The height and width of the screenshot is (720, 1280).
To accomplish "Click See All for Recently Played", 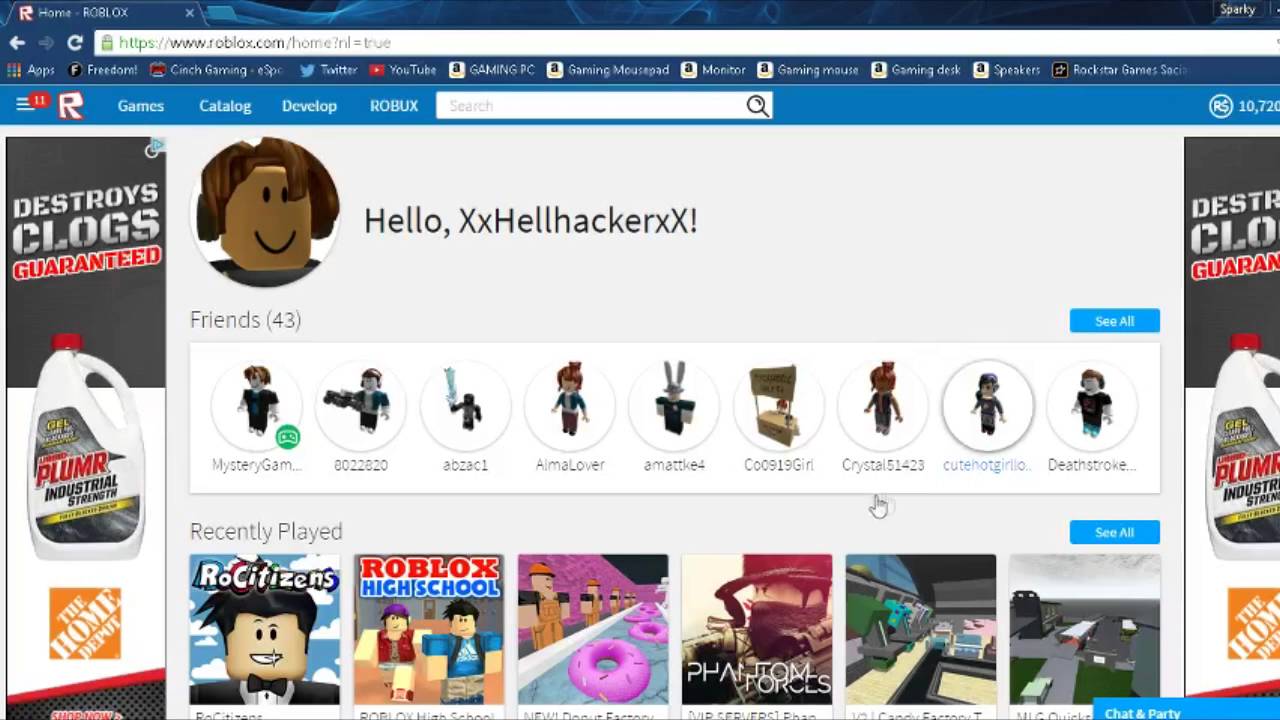I will coord(1114,532).
